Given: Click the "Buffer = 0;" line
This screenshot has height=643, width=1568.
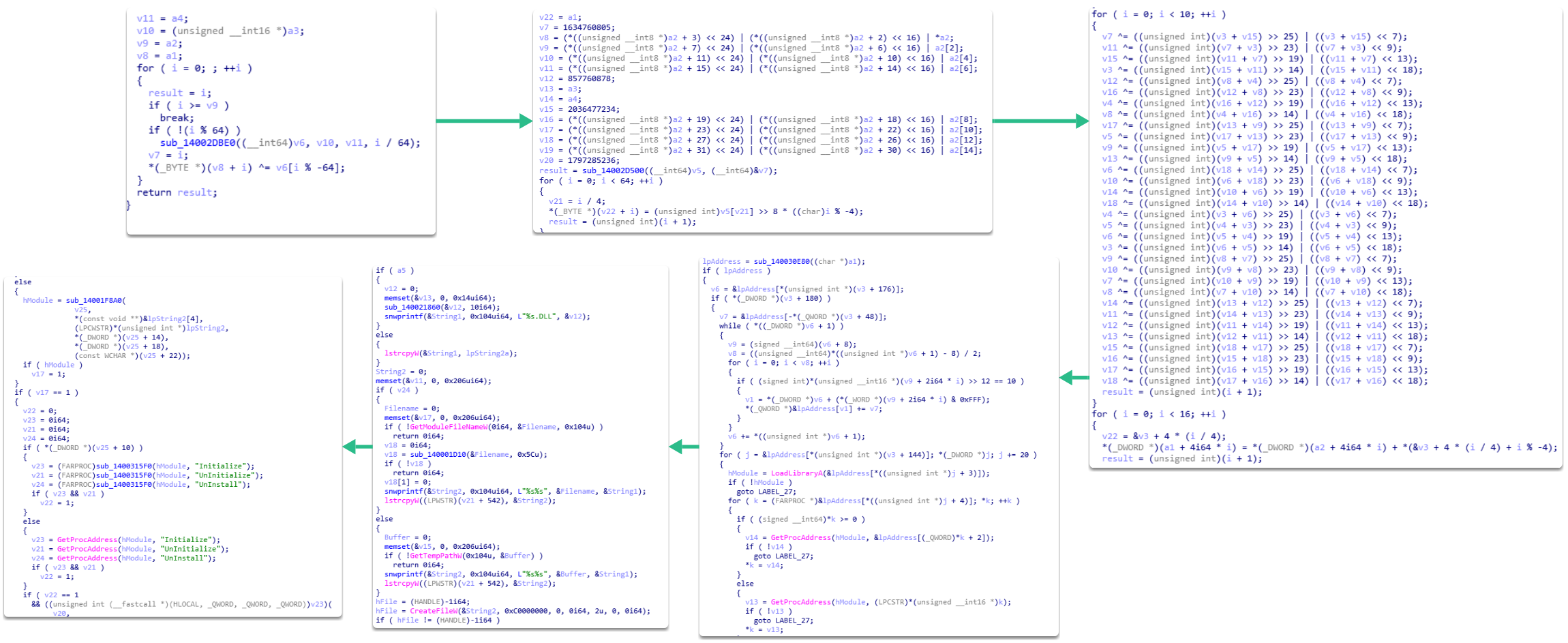Looking at the screenshot, I should coord(407,537).
